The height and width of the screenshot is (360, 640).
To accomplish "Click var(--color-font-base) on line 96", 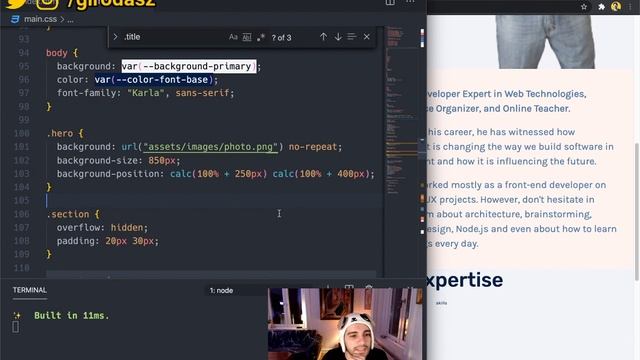I will tap(154, 80).
